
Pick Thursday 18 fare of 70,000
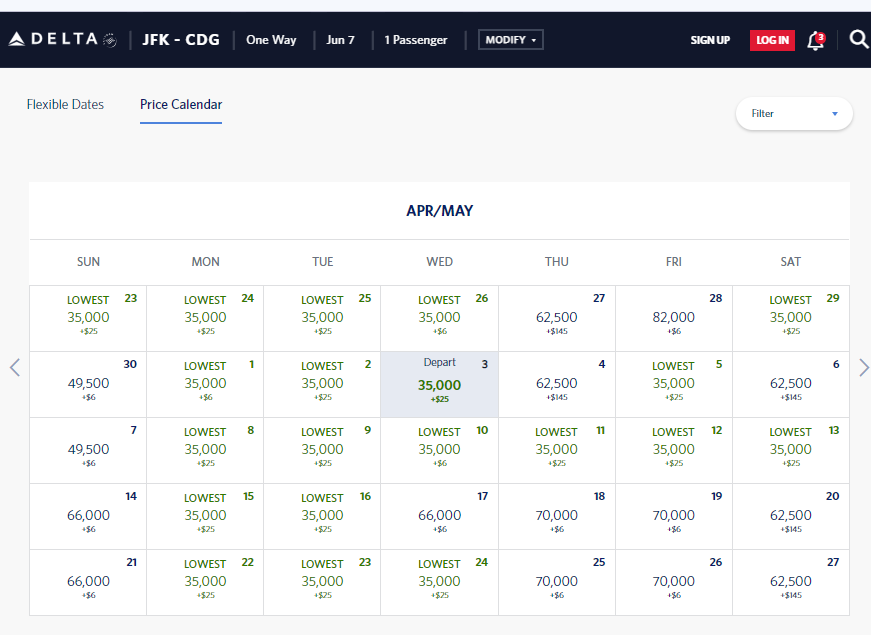pos(556,516)
